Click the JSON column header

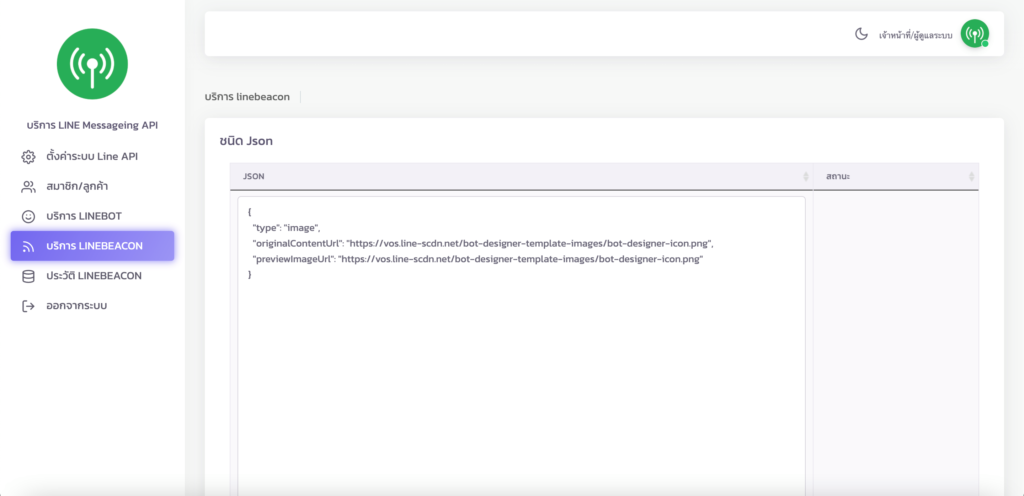tap(521, 177)
